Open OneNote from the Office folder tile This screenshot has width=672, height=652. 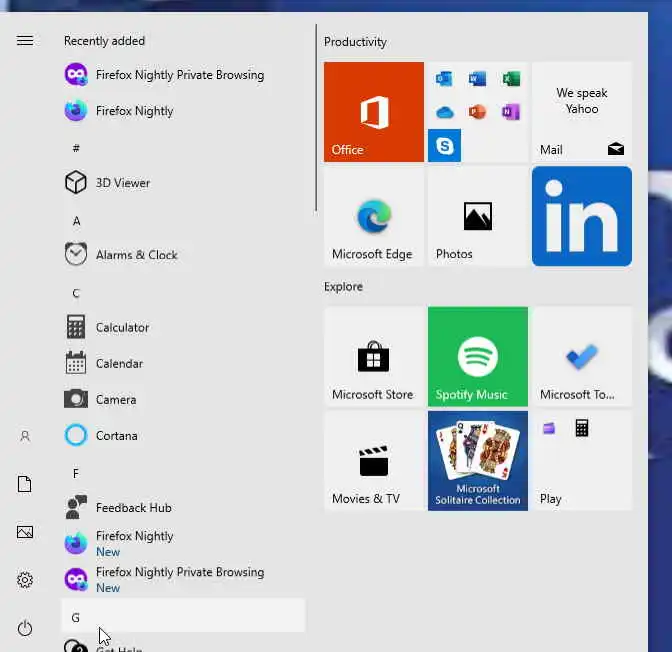pyautogui.click(x=511, y=112)
